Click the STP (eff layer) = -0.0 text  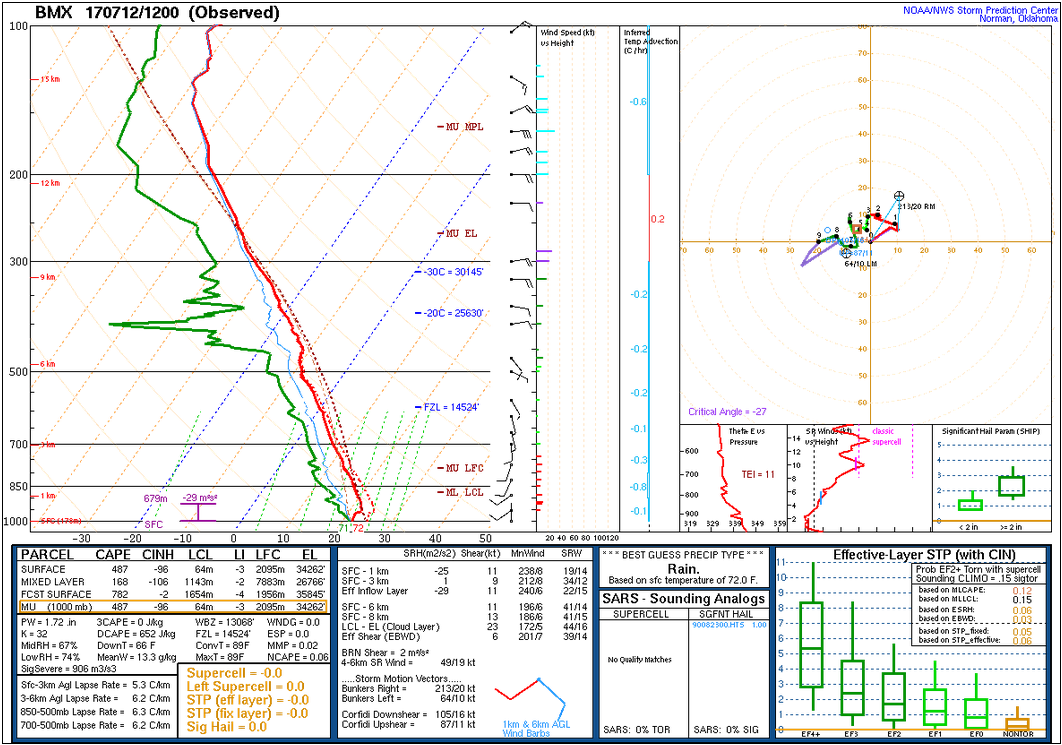[x=248, y=700]
